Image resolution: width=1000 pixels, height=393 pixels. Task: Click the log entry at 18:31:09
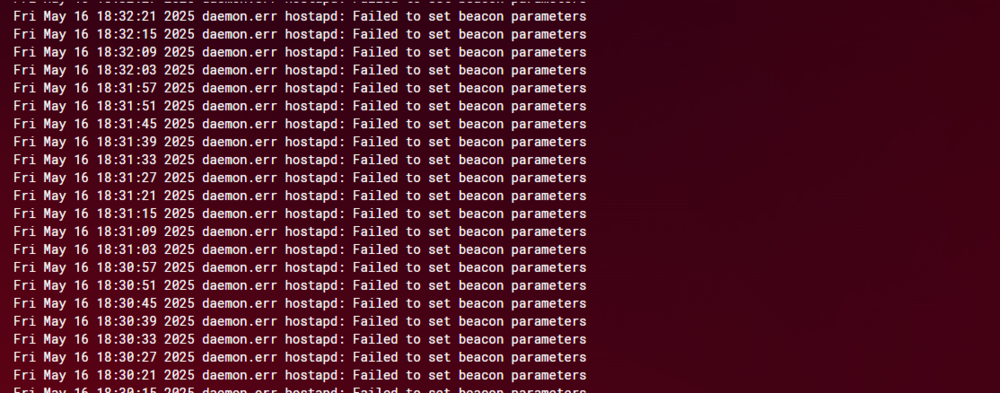click(x=300, y=231)
